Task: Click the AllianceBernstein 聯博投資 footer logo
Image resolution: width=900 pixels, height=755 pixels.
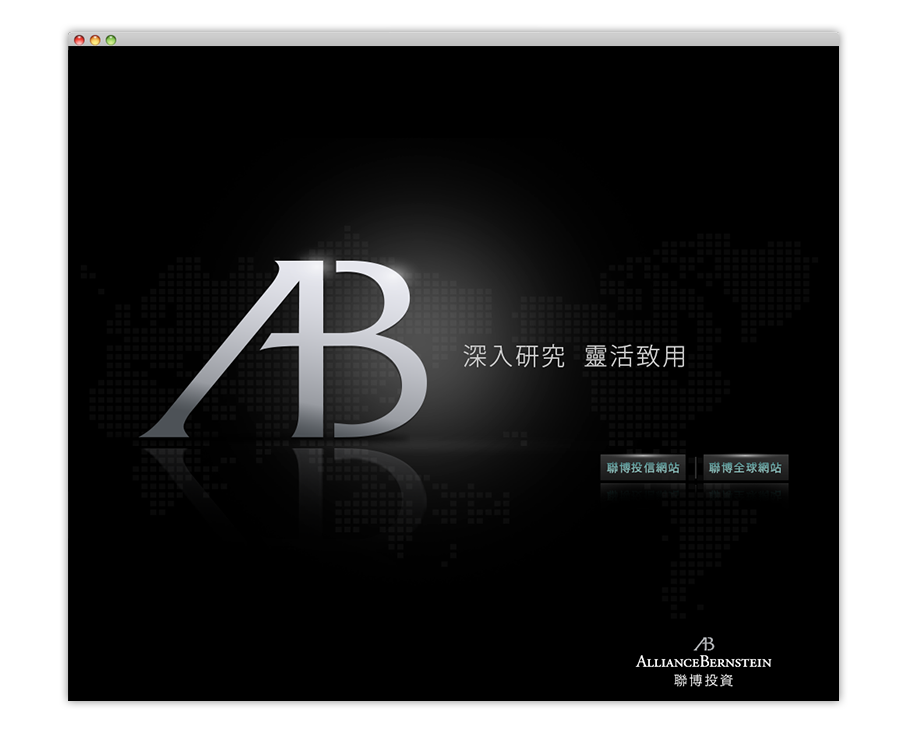Action: pyautogui.click(x=704, y=661)
